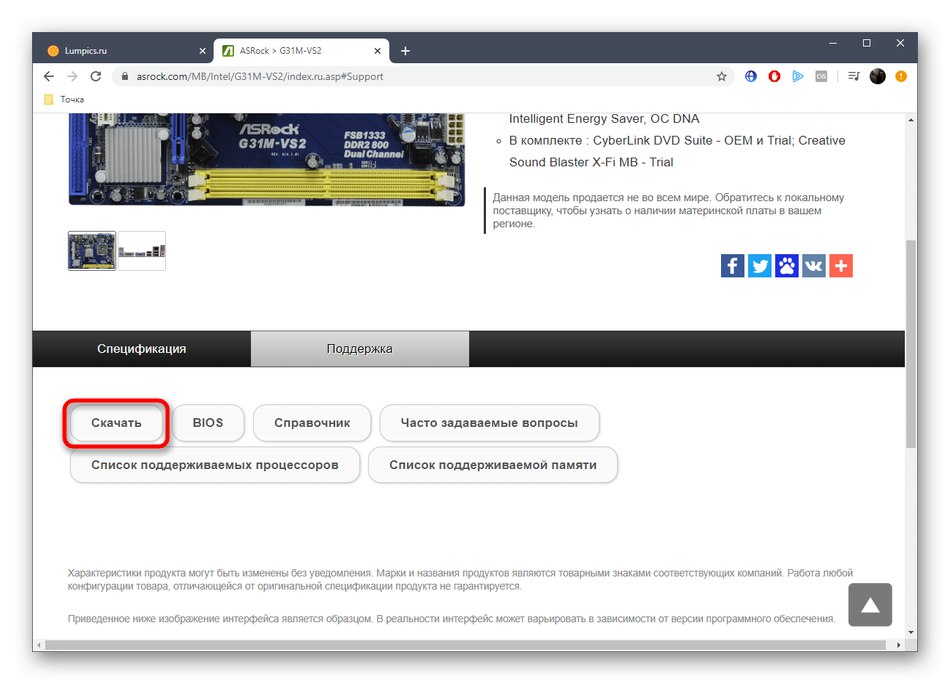
Task: Click the Скачать button
Action: pyautogui.click(x=116, y=423)
